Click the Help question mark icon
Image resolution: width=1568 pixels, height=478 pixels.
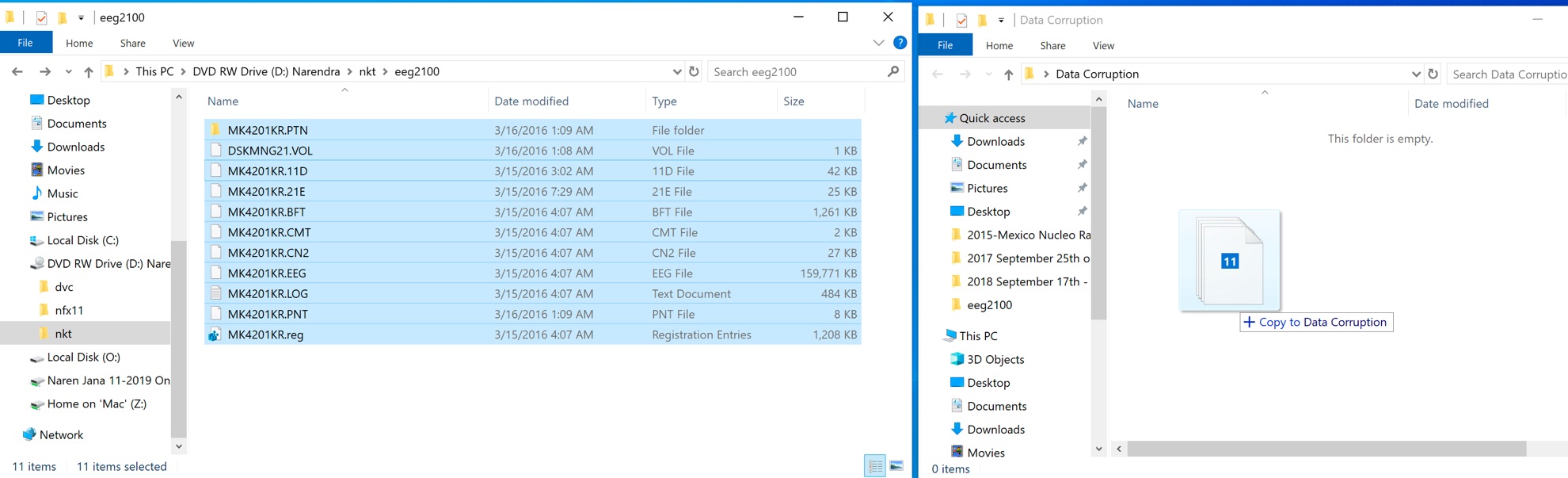(900, 43)
